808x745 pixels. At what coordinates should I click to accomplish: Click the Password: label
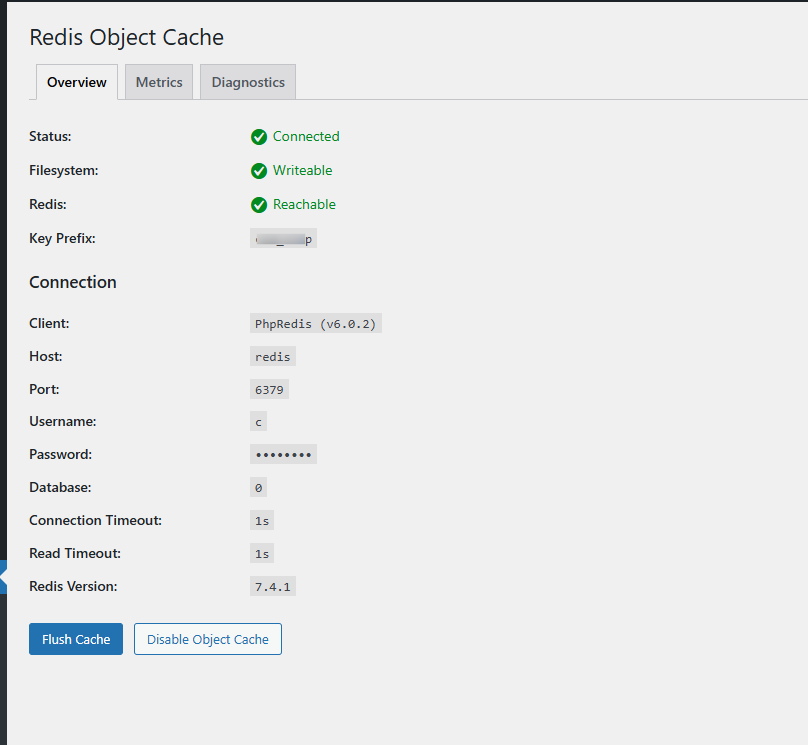[x=60, y=454]
